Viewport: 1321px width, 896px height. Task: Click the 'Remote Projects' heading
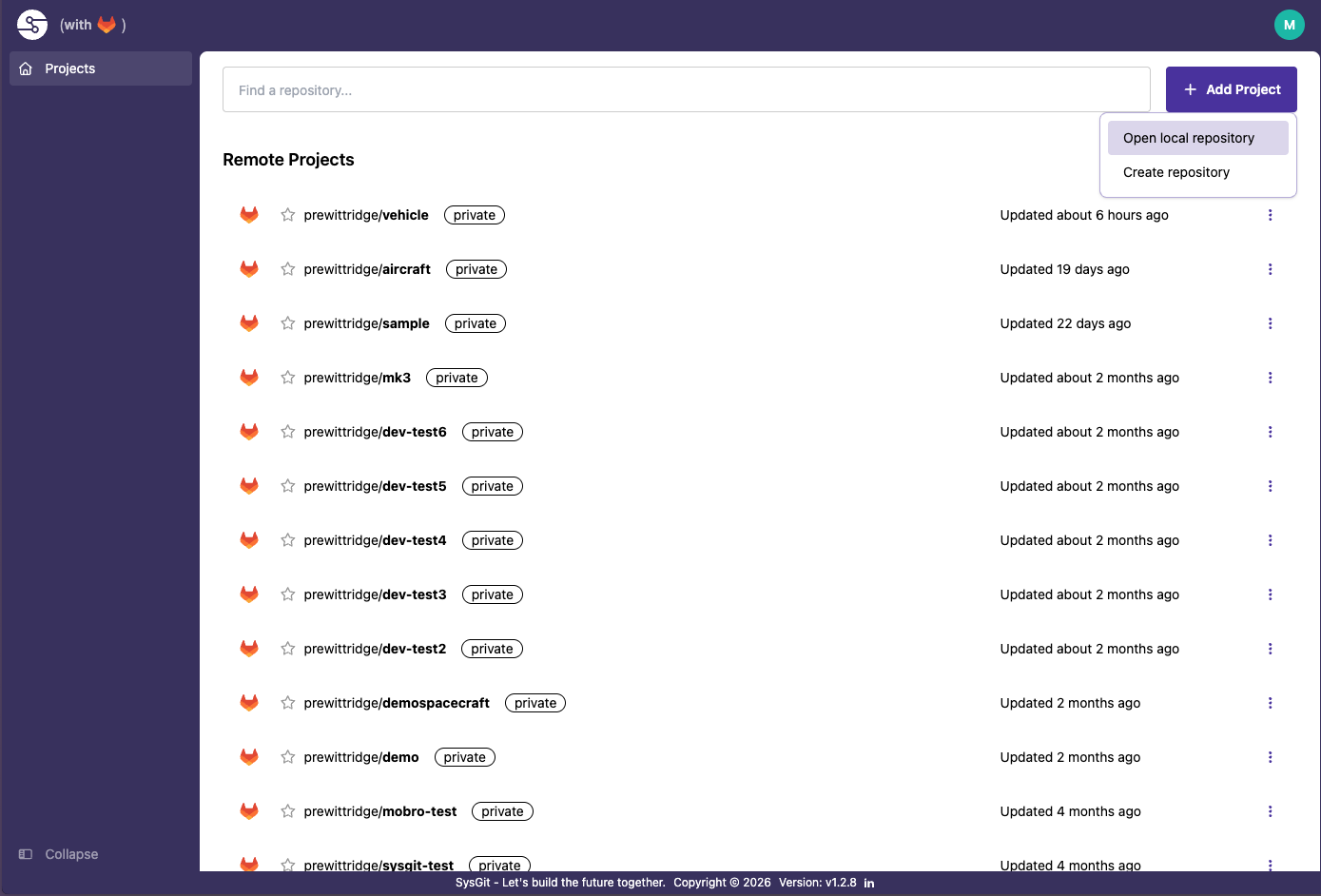pyautogui.click(x=288, y=160)
